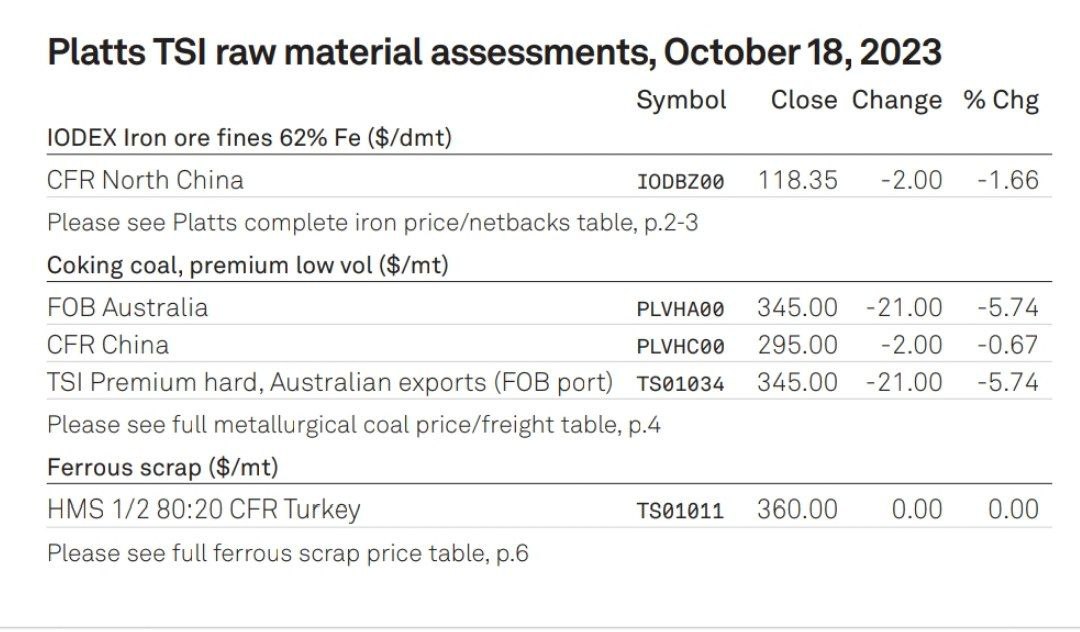The image size is (1080, 632).
Task: Select the % Chg column header
Action: click(1001, 101)
